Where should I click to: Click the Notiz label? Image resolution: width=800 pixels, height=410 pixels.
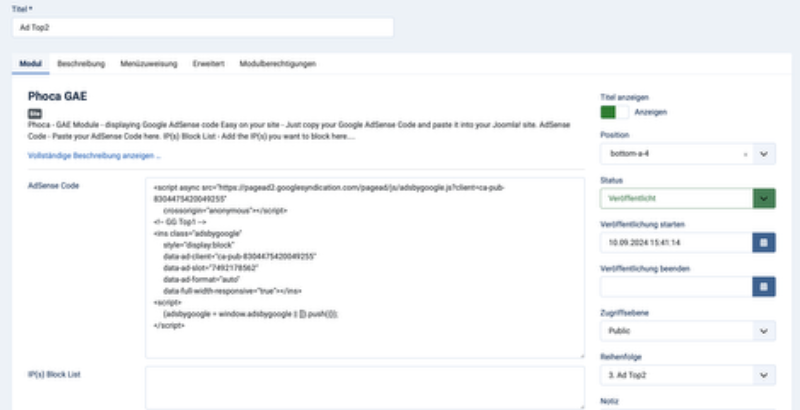tap(609, 401)
